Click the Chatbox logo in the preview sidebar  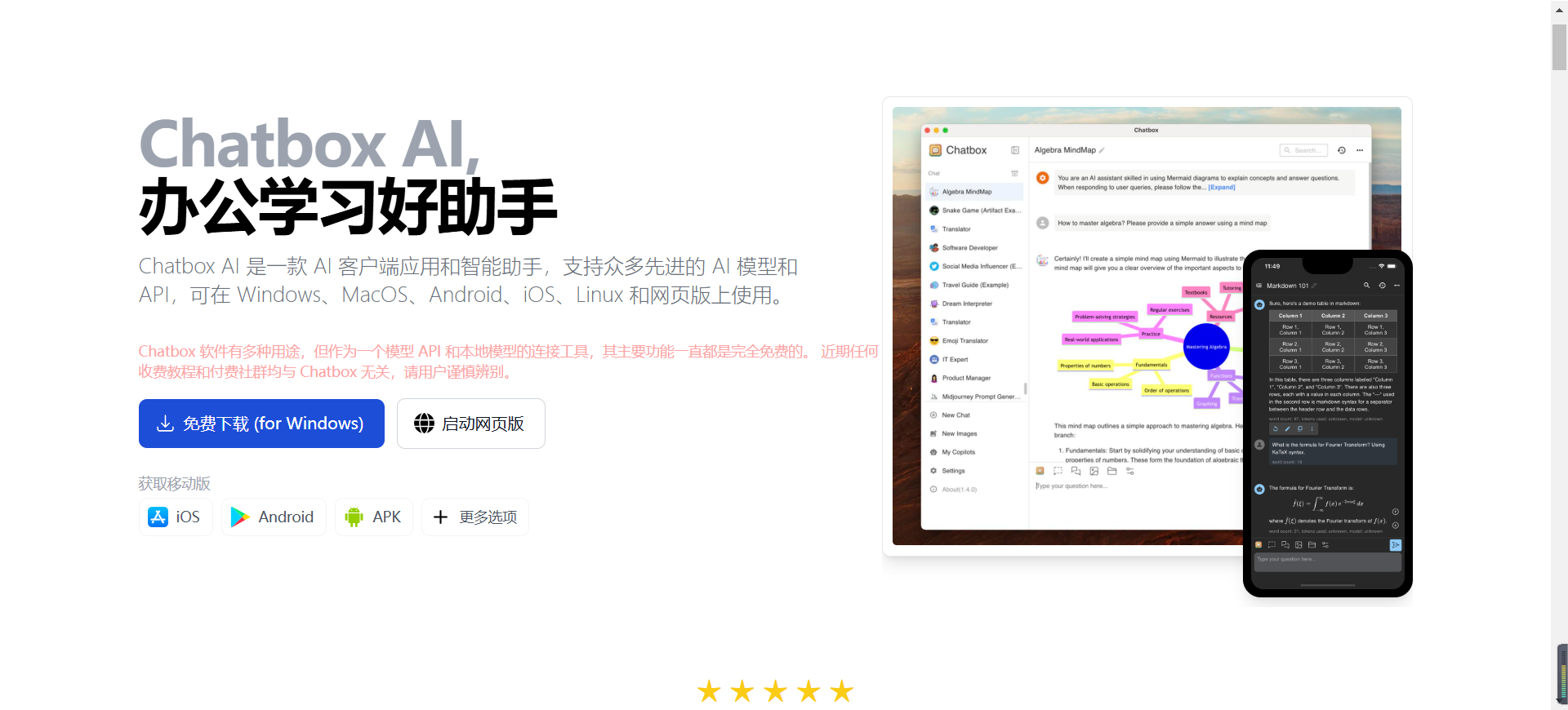[x=935, y=150]
